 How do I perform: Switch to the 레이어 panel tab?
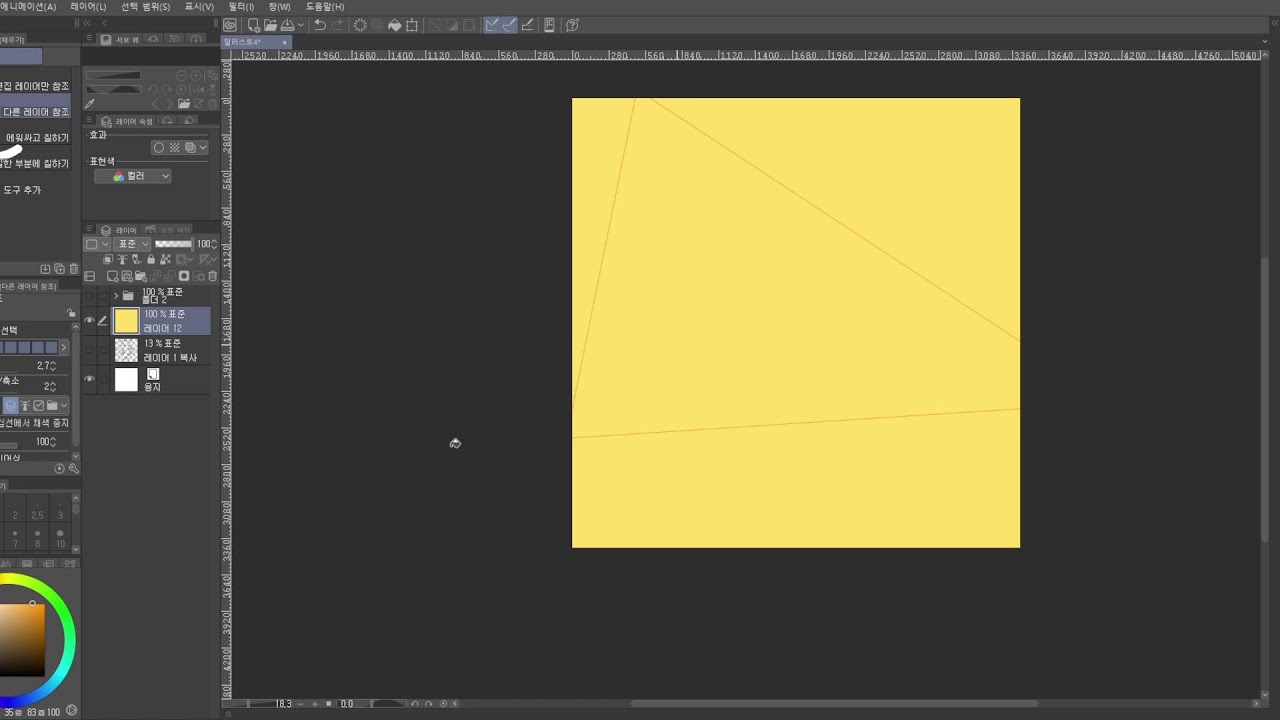[x=119, y=230]
